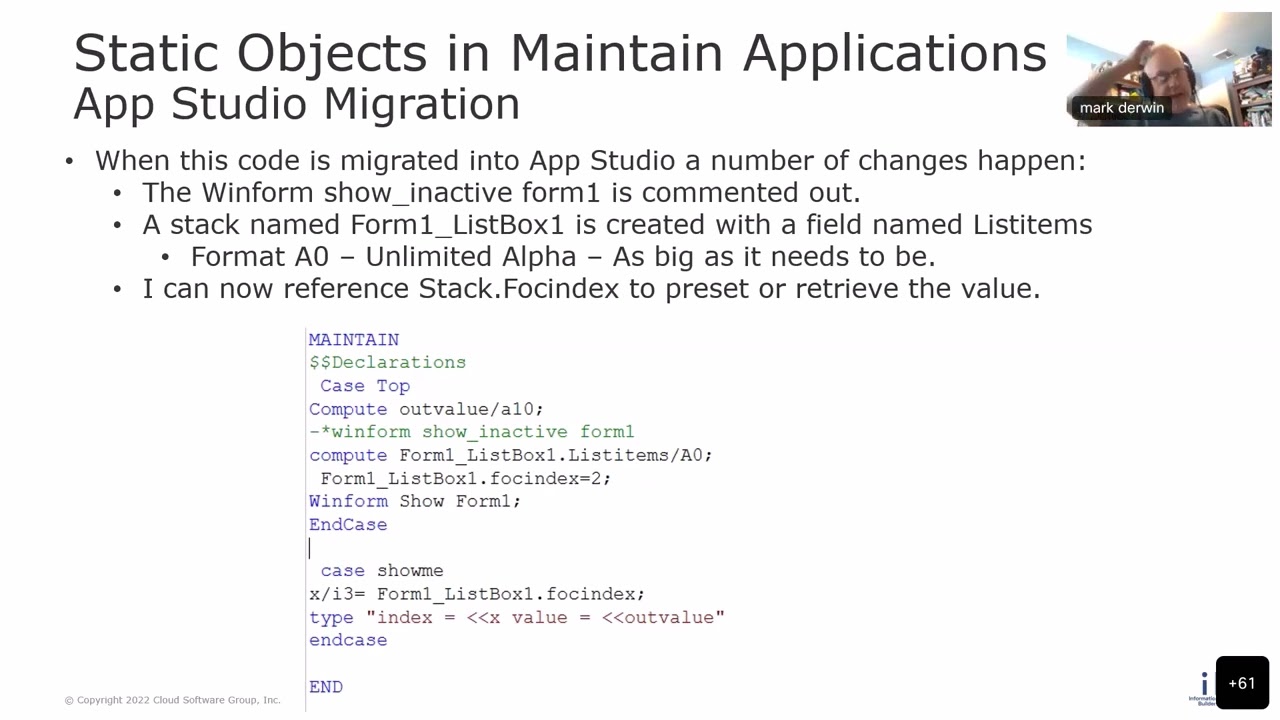Click the +61 participants overflow badge

1242,683
